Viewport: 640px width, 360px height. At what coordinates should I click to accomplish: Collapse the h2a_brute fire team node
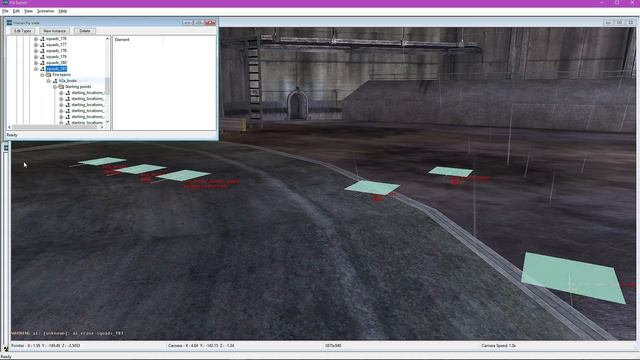(49, 81)
